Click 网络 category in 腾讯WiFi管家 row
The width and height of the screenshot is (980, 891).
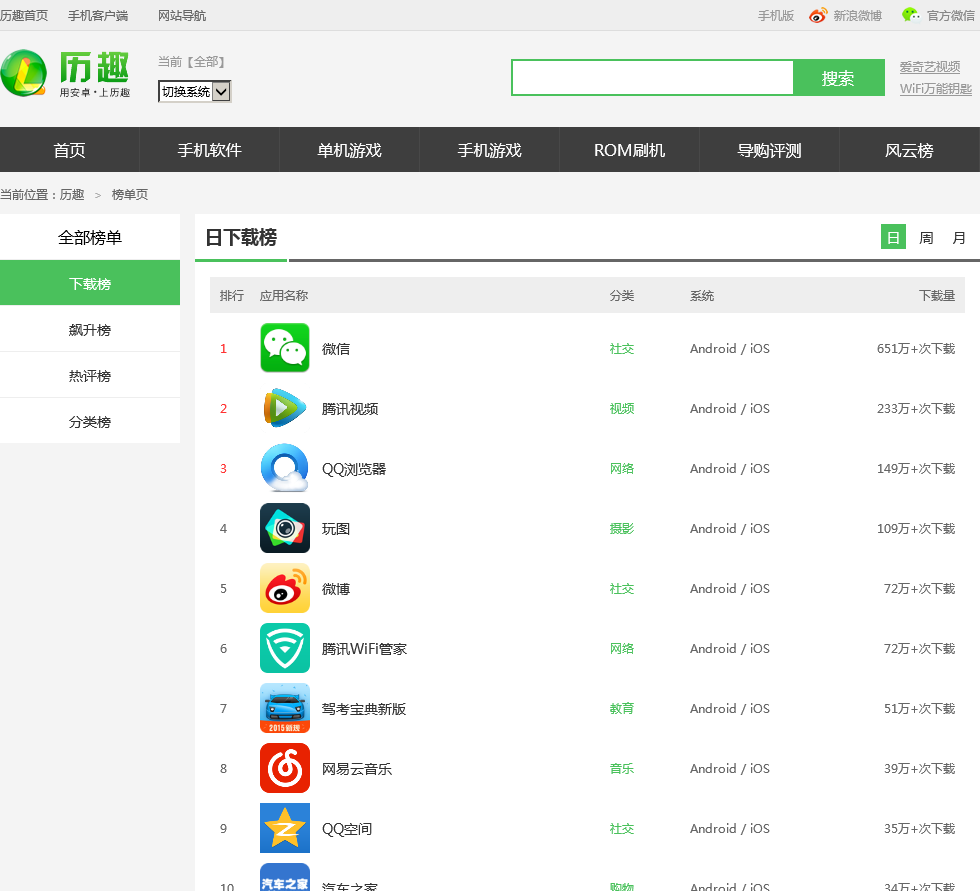pos(622,649)
